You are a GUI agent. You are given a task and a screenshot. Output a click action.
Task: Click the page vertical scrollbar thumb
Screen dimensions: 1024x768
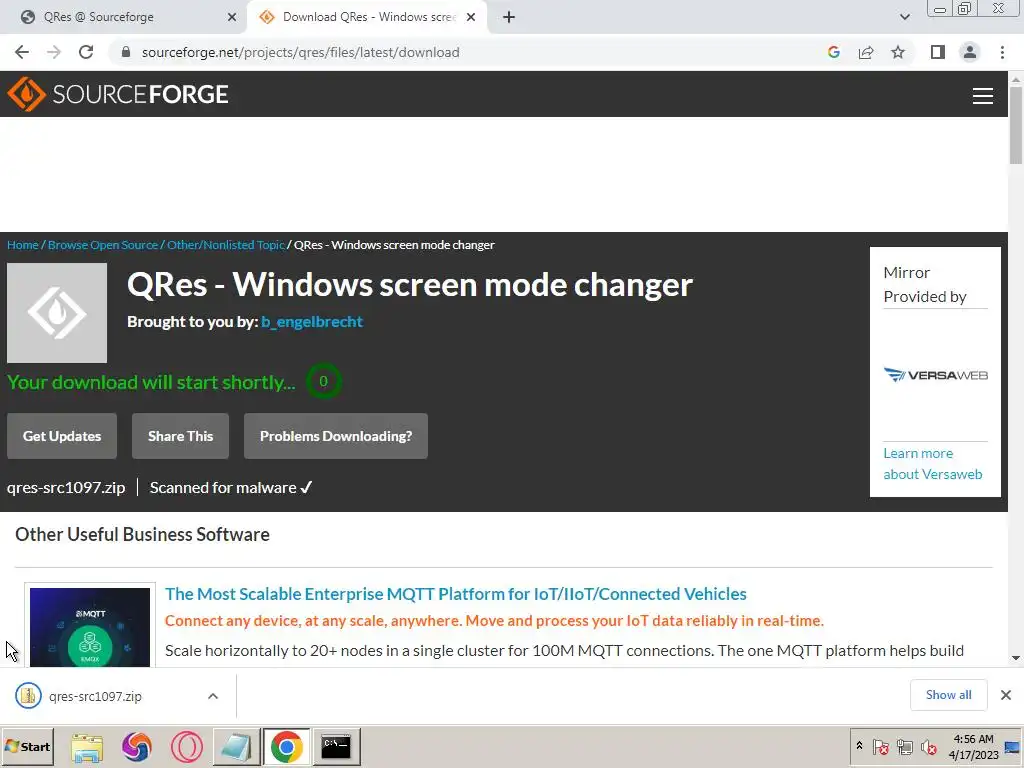(1016, 124)
